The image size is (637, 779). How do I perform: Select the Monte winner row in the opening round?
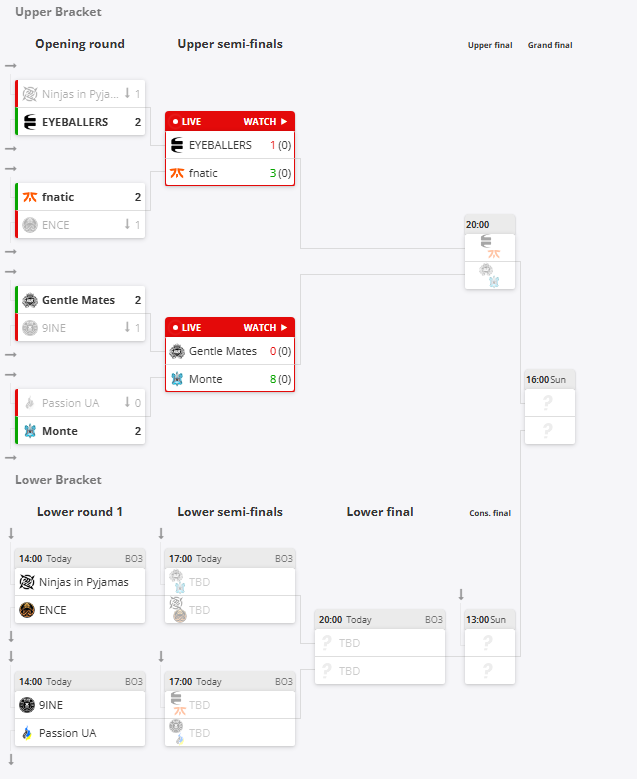point(80,431)
